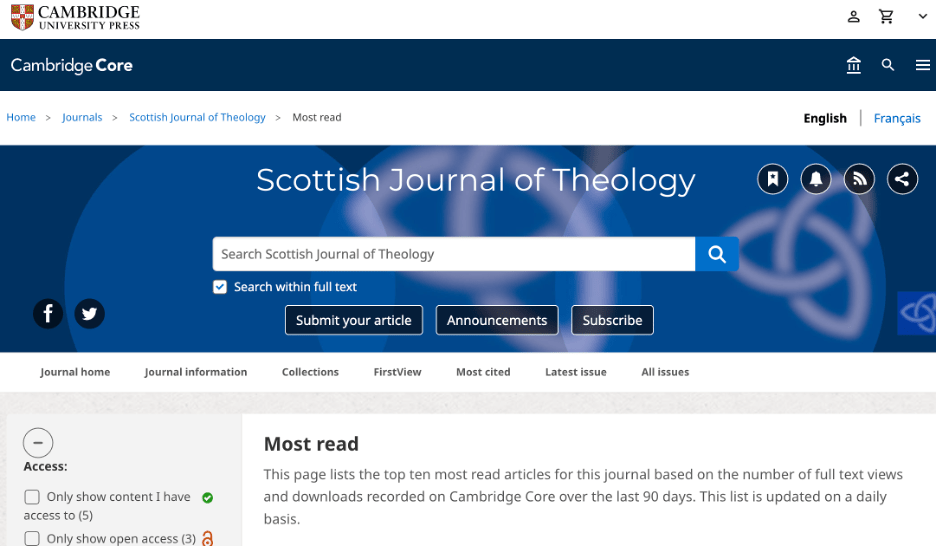Click the institution login icon

click(853, 65)
